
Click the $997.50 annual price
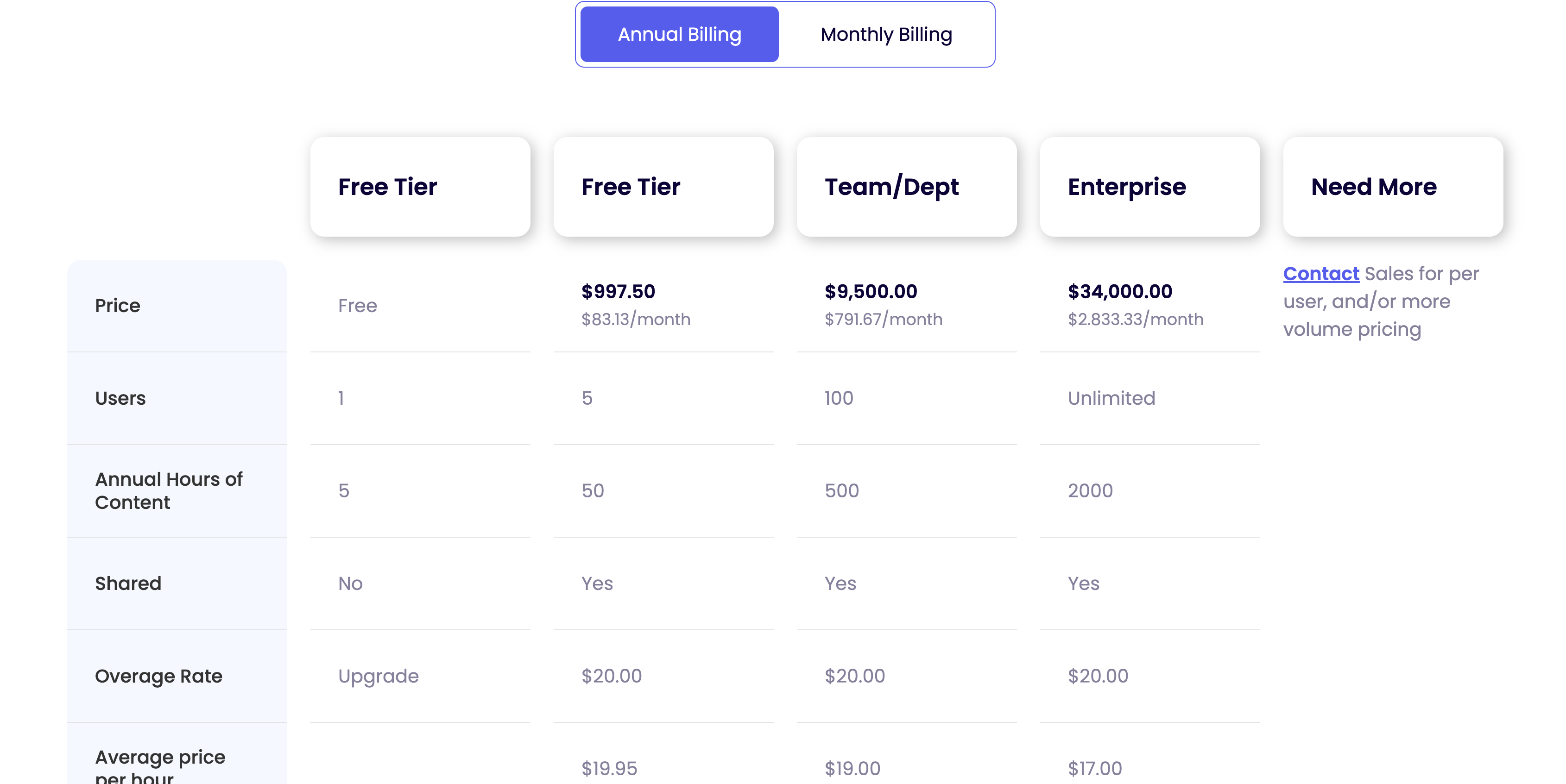[618, 292]
